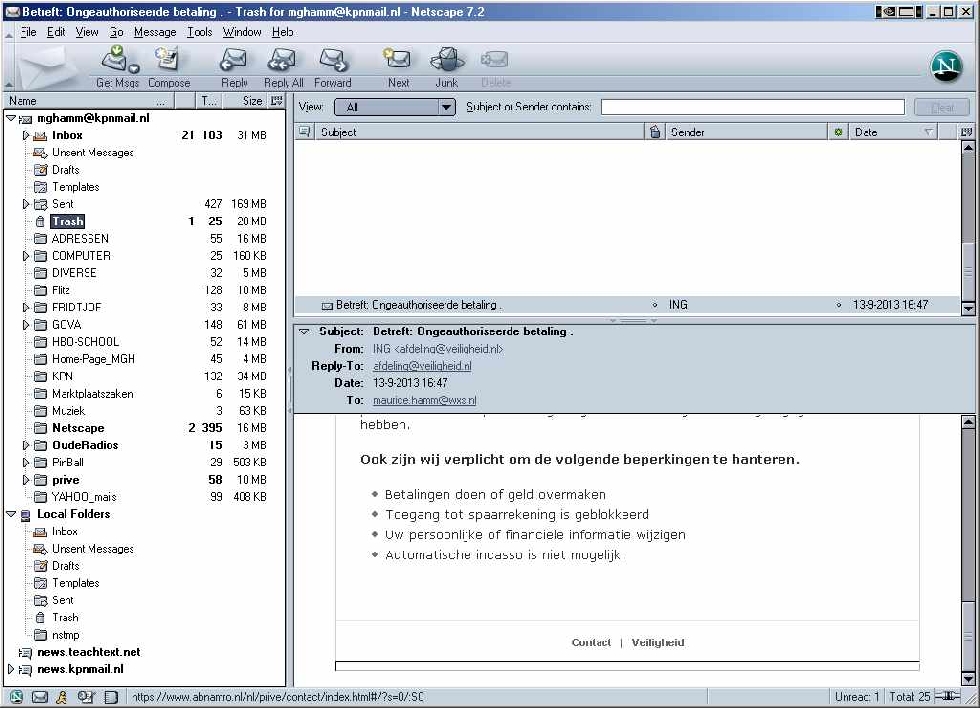Expand the OudeRadios folder
Screen dimensions: 980x708
pyautogui.click(x=26, y=446)
